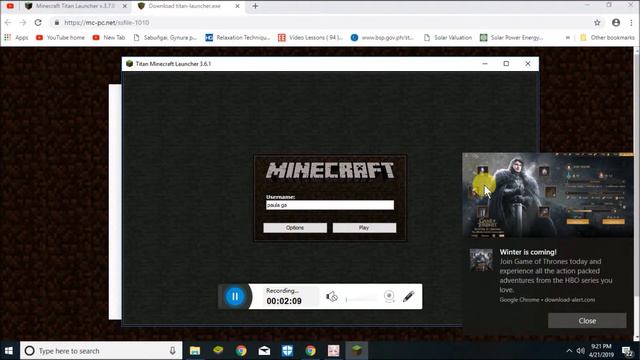640x360 pixels.
Task: Open taskbar volume control
Action: tap(580, 351)
